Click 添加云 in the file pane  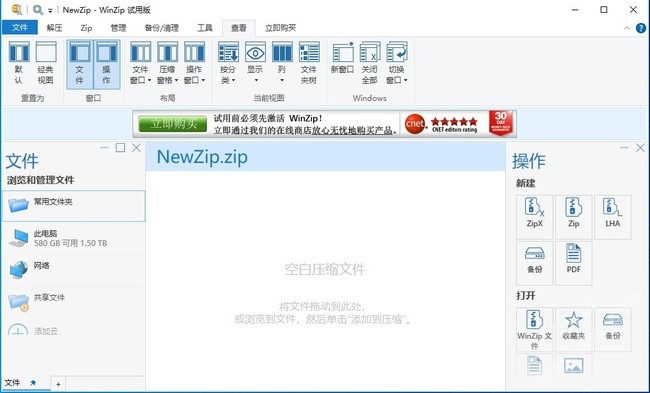(x=73, y=330)
